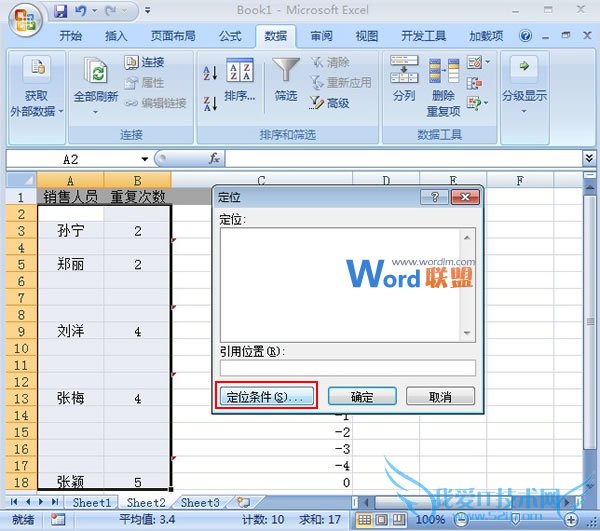Expand the 全部刷新 dropdown arrow

pos(96,112)
